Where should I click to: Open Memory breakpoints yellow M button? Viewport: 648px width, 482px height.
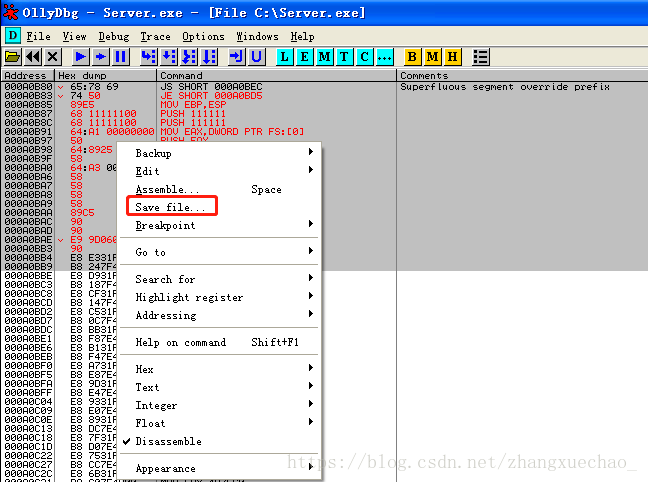432,57
